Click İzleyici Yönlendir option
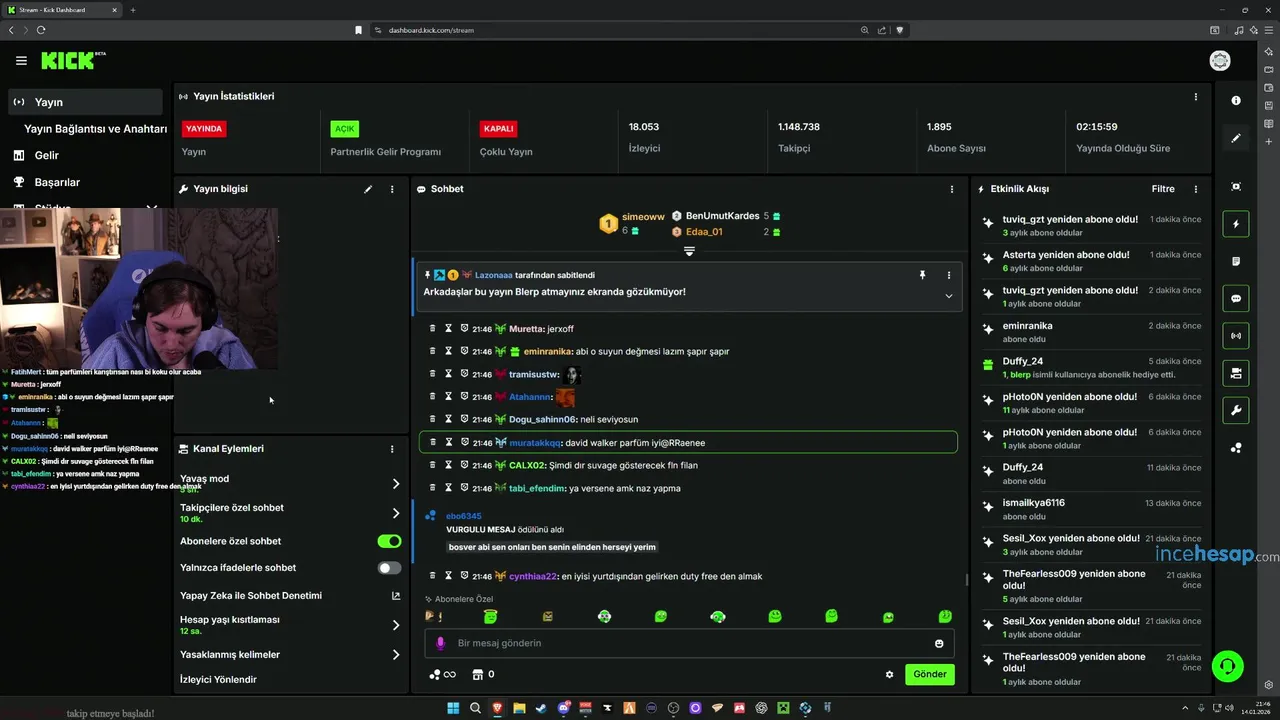 point(218,679)
